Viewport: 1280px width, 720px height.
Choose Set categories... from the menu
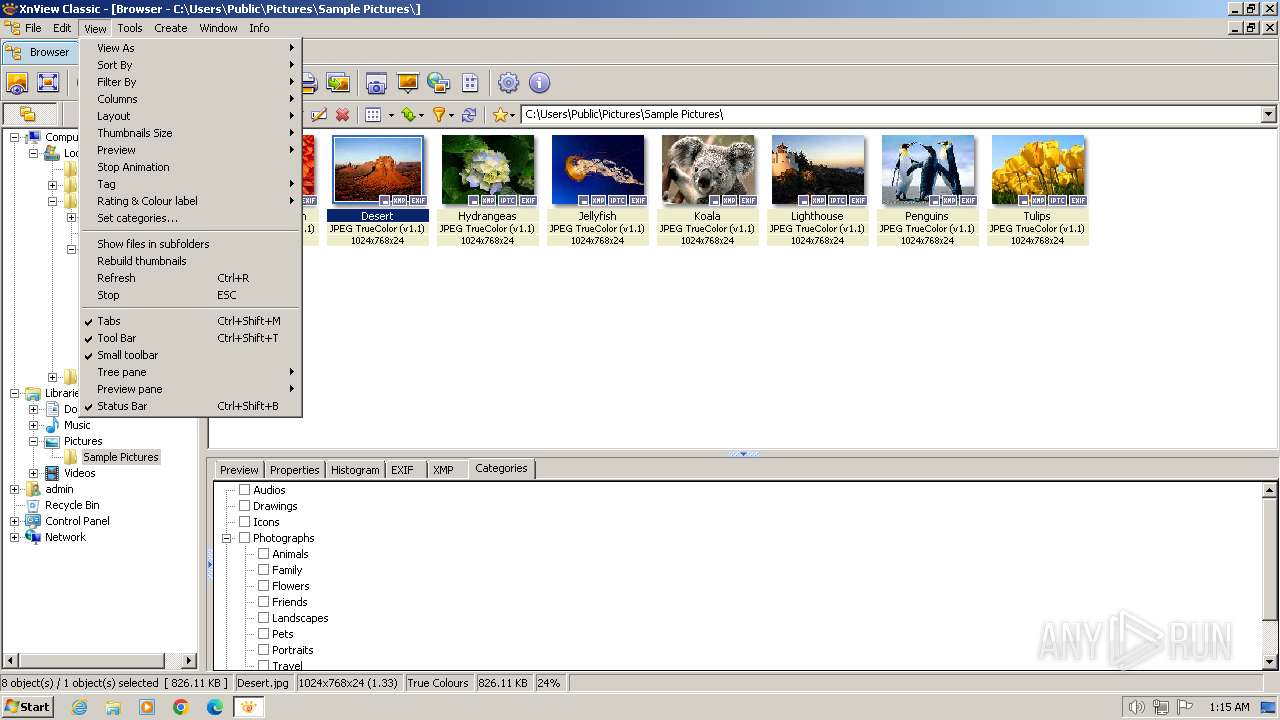[190, 218]
